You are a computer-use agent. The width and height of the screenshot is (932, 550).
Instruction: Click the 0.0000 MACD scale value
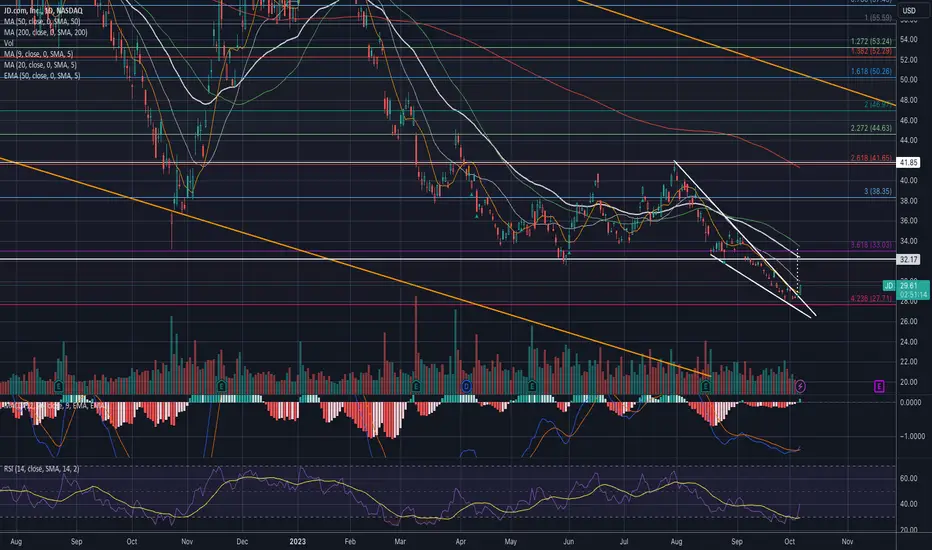tap(910, 403)
